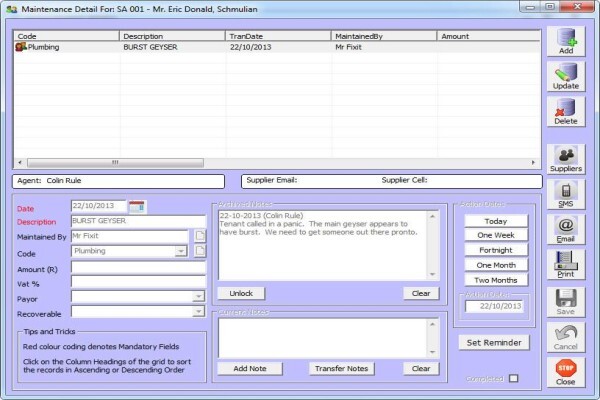Click the Vat % input field
600x400 pixels.
click(139, 282)
